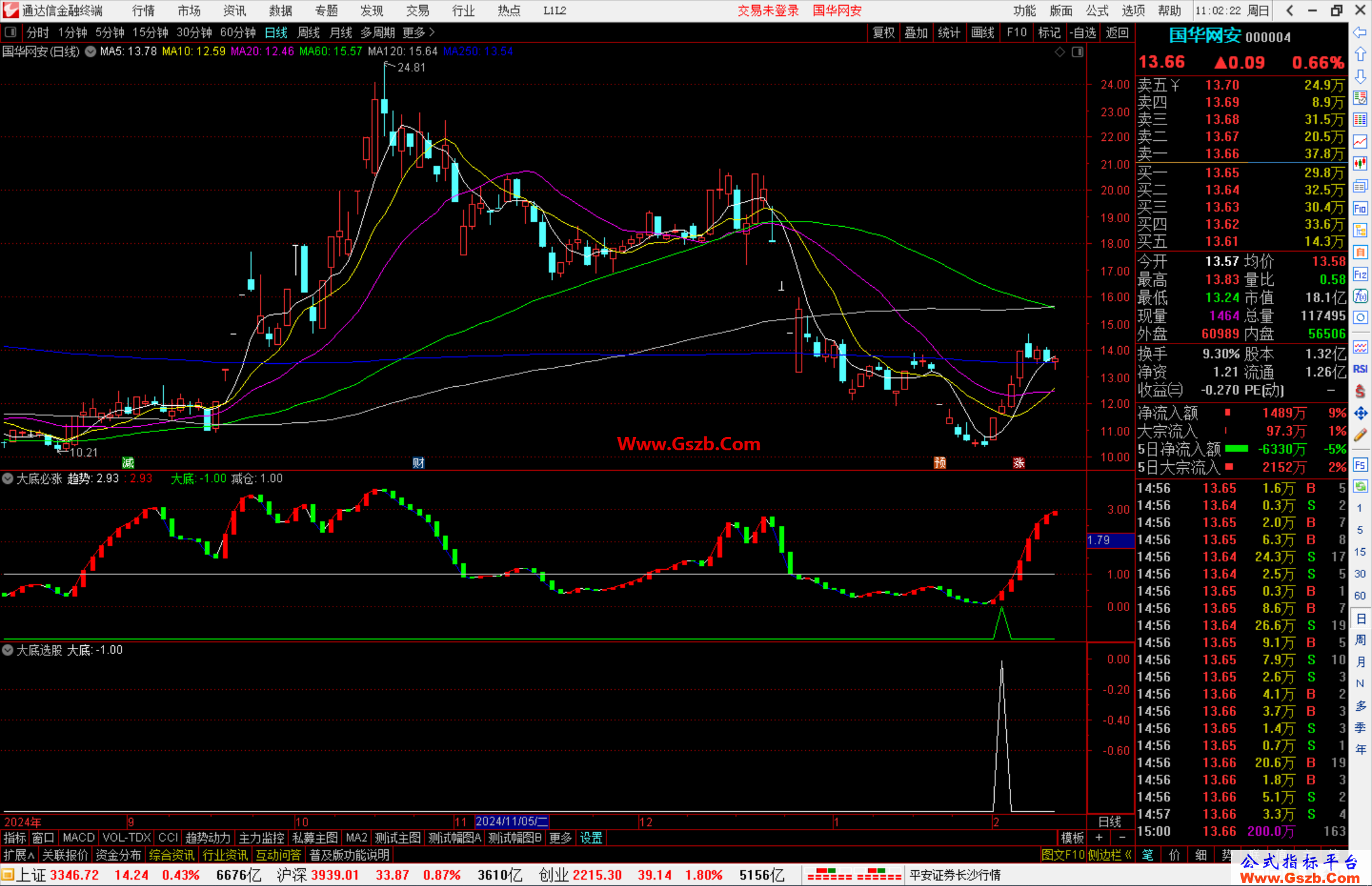The width and height of the screenshot is (1372, 886).
Task: Click the 财 marker on the chart
Action: click(418, 462)
